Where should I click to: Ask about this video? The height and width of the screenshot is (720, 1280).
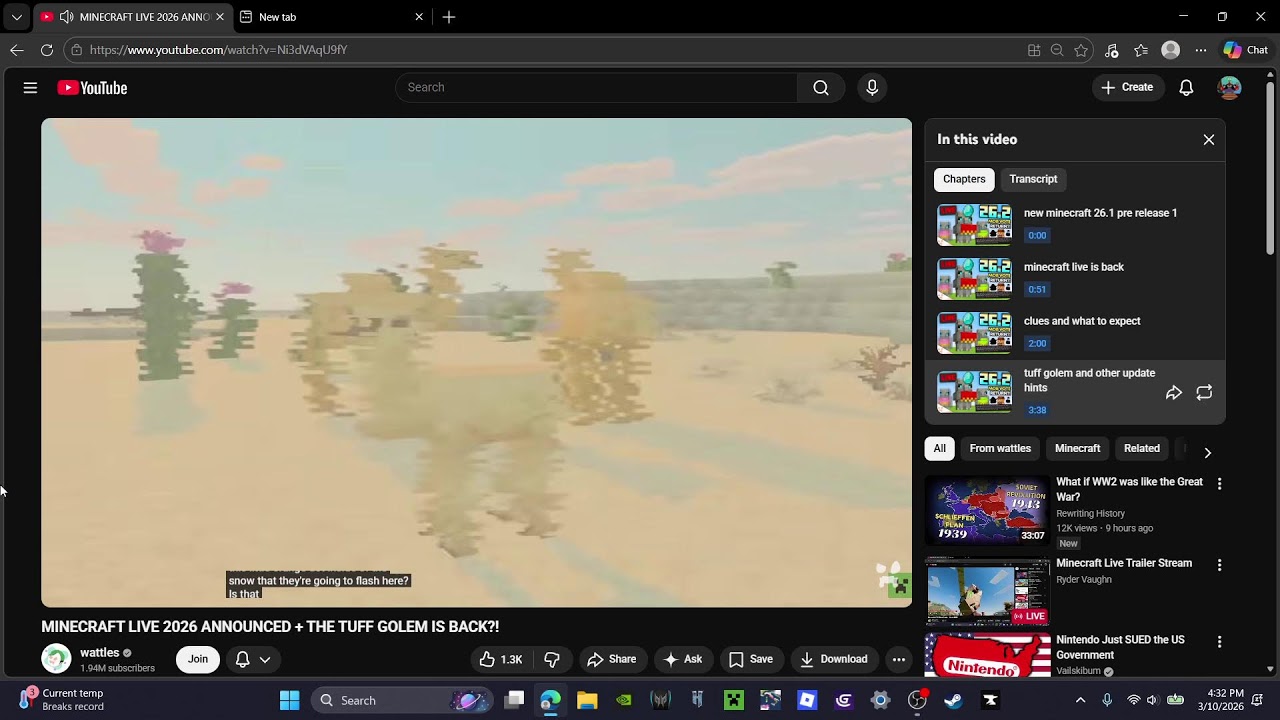coord(683,659)
